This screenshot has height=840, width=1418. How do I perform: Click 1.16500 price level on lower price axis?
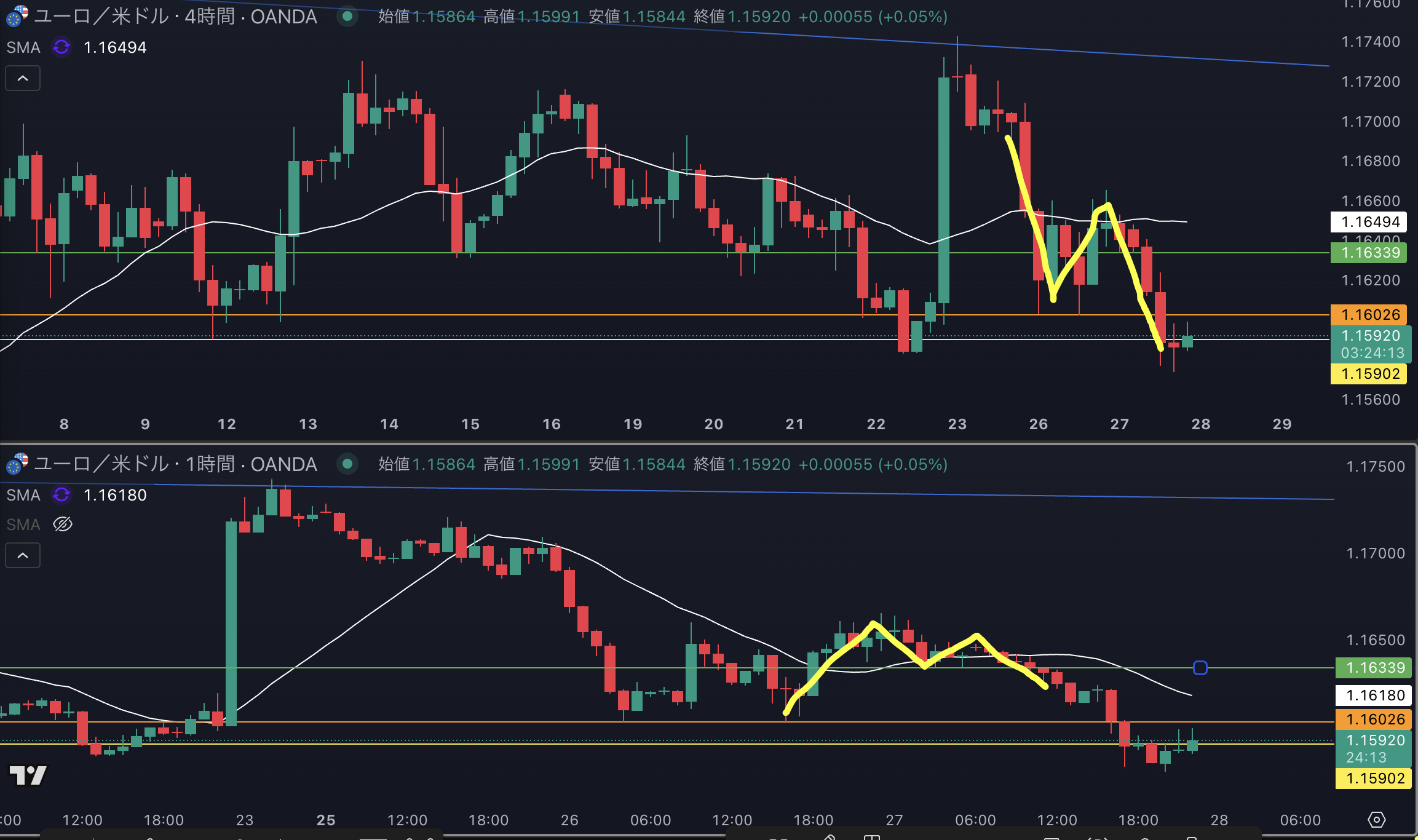point(1376,640)
